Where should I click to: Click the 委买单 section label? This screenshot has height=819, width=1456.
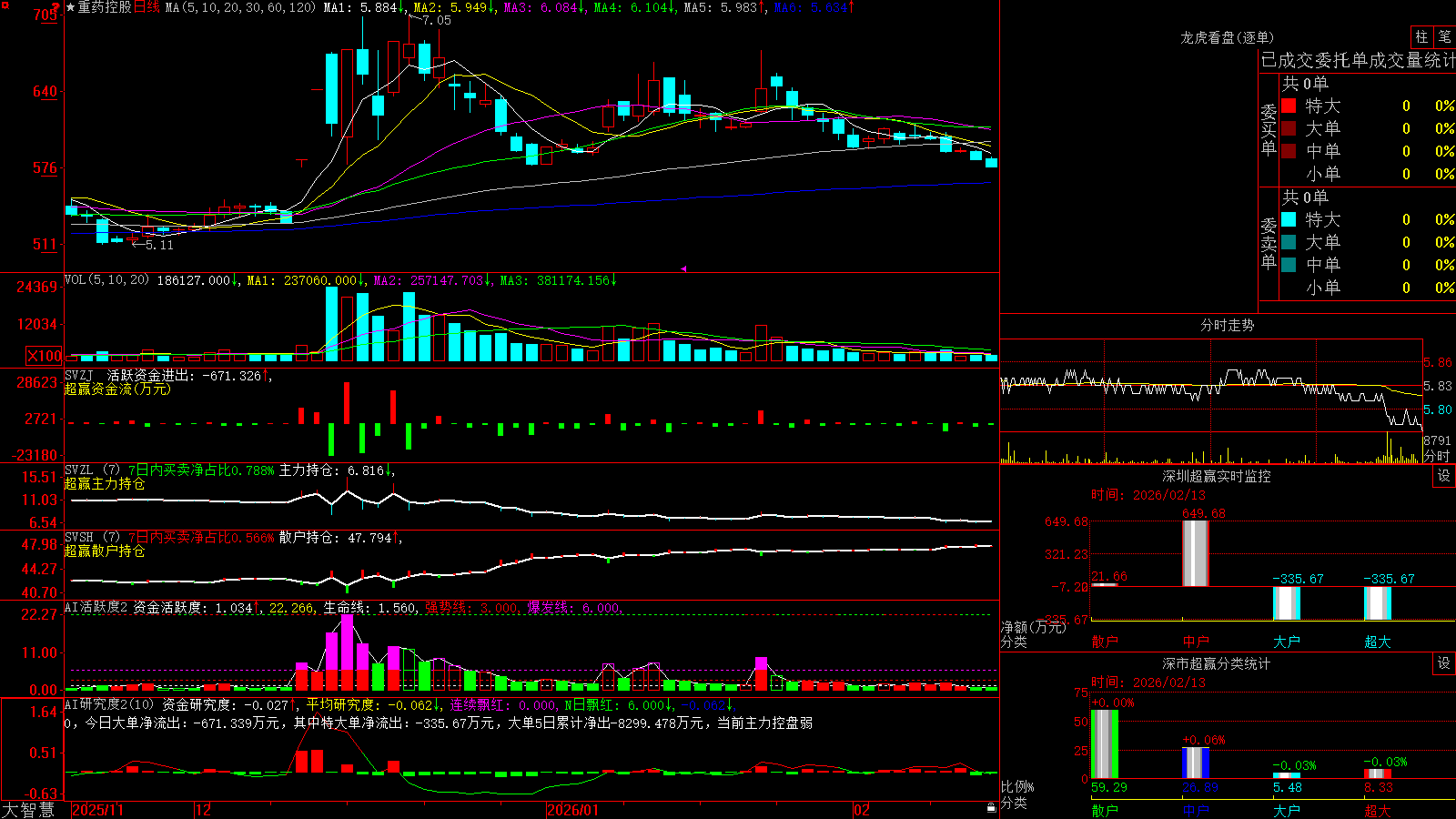click(x=1269, y=129)
